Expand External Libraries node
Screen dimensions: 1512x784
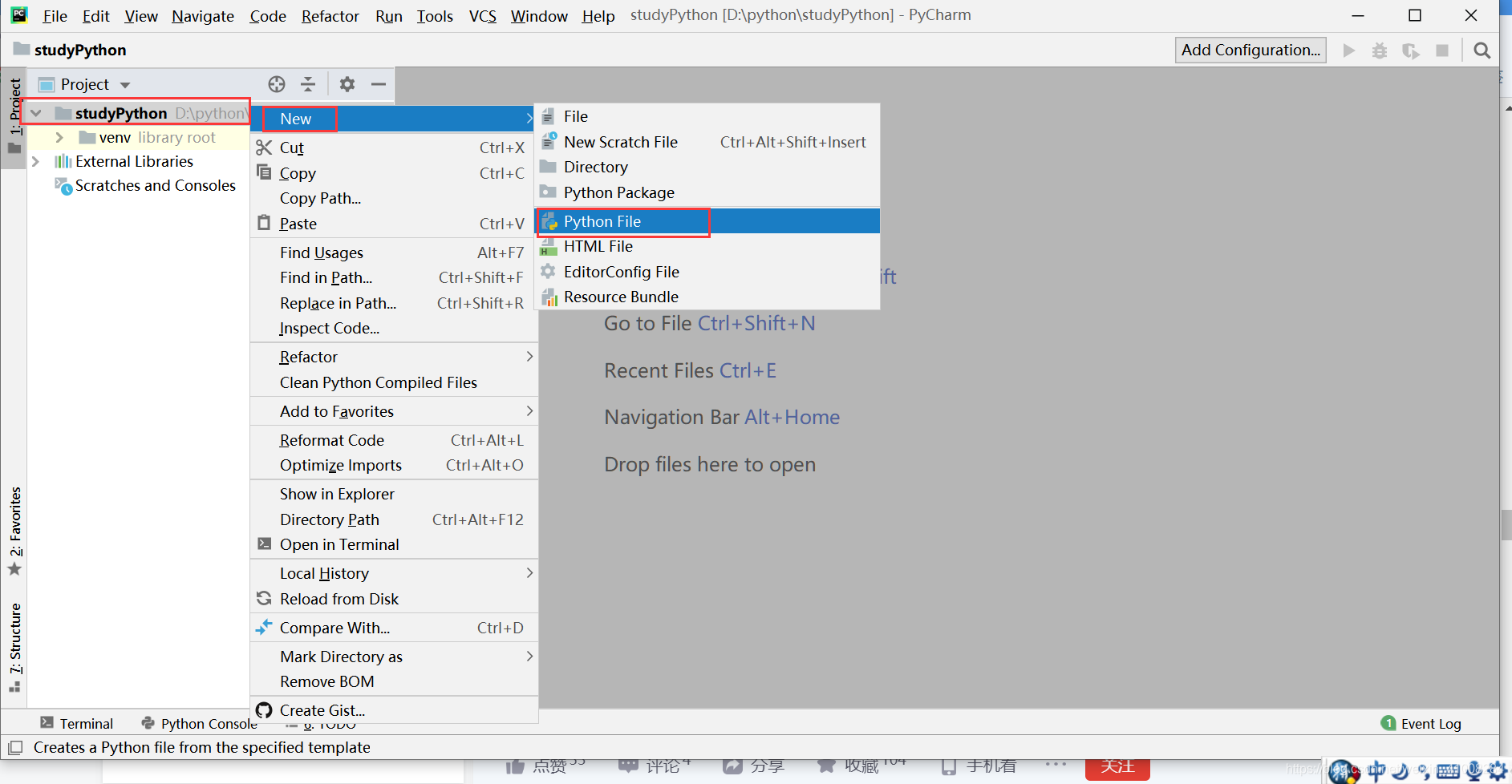click(x=34, y=161)
